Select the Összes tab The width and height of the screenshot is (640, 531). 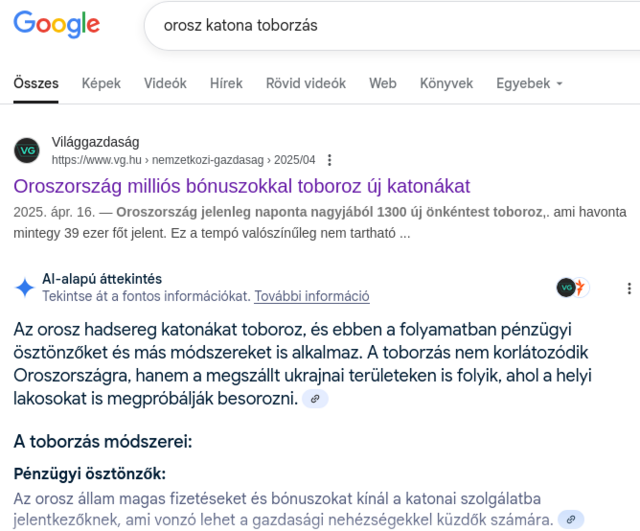tap(36, 83)
